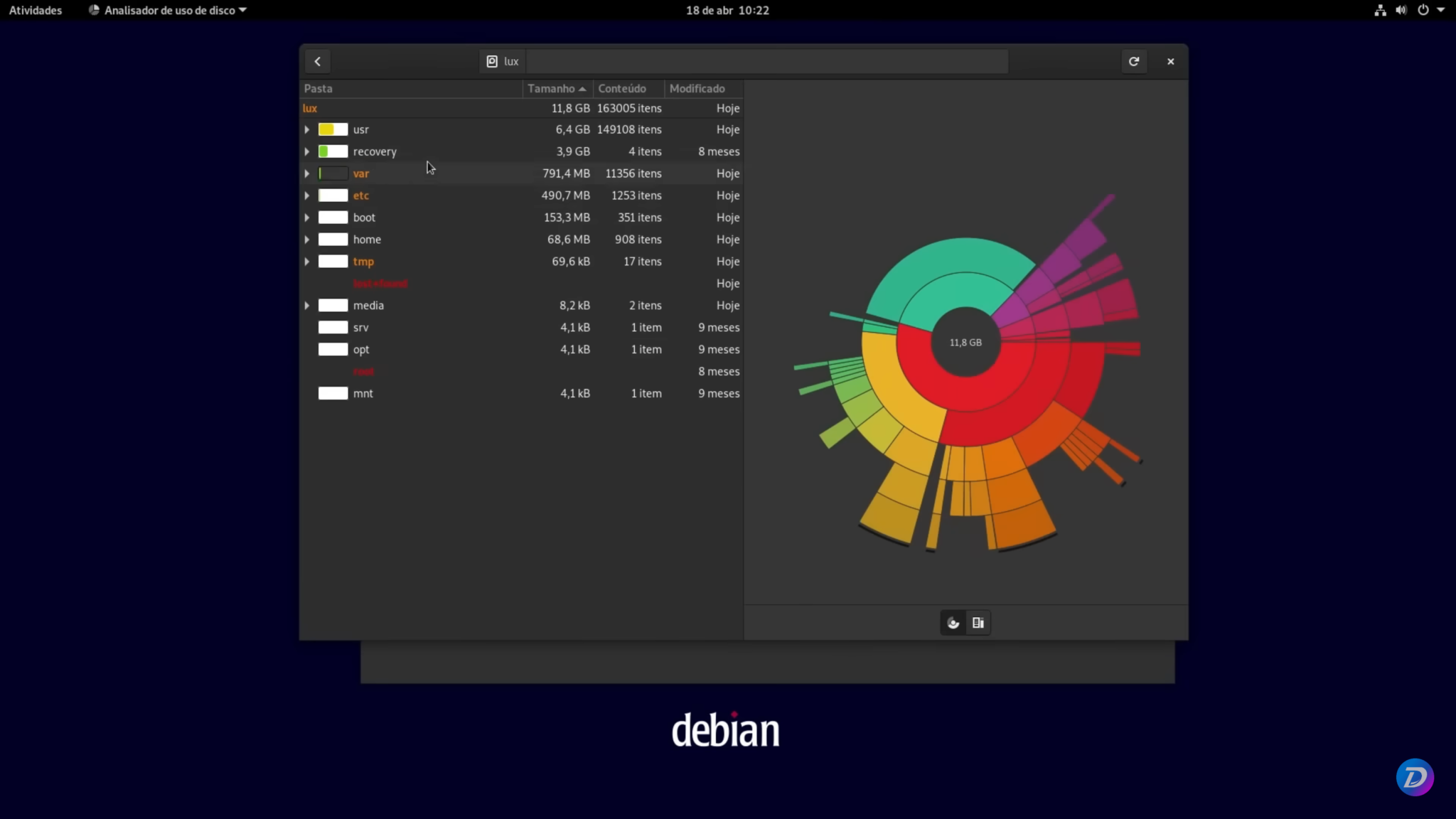Click the usr folder usage bar
The image size is (1456, 819).
[333, 130]
